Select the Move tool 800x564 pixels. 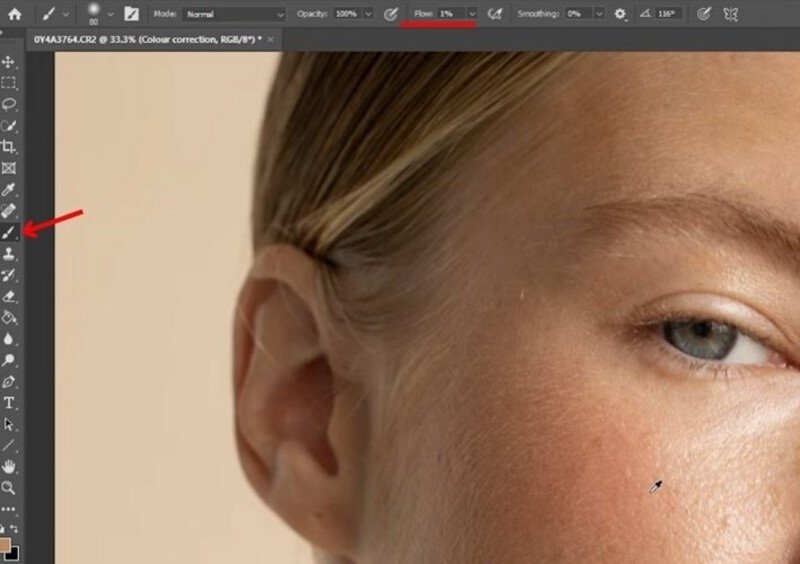click(8, 62)
